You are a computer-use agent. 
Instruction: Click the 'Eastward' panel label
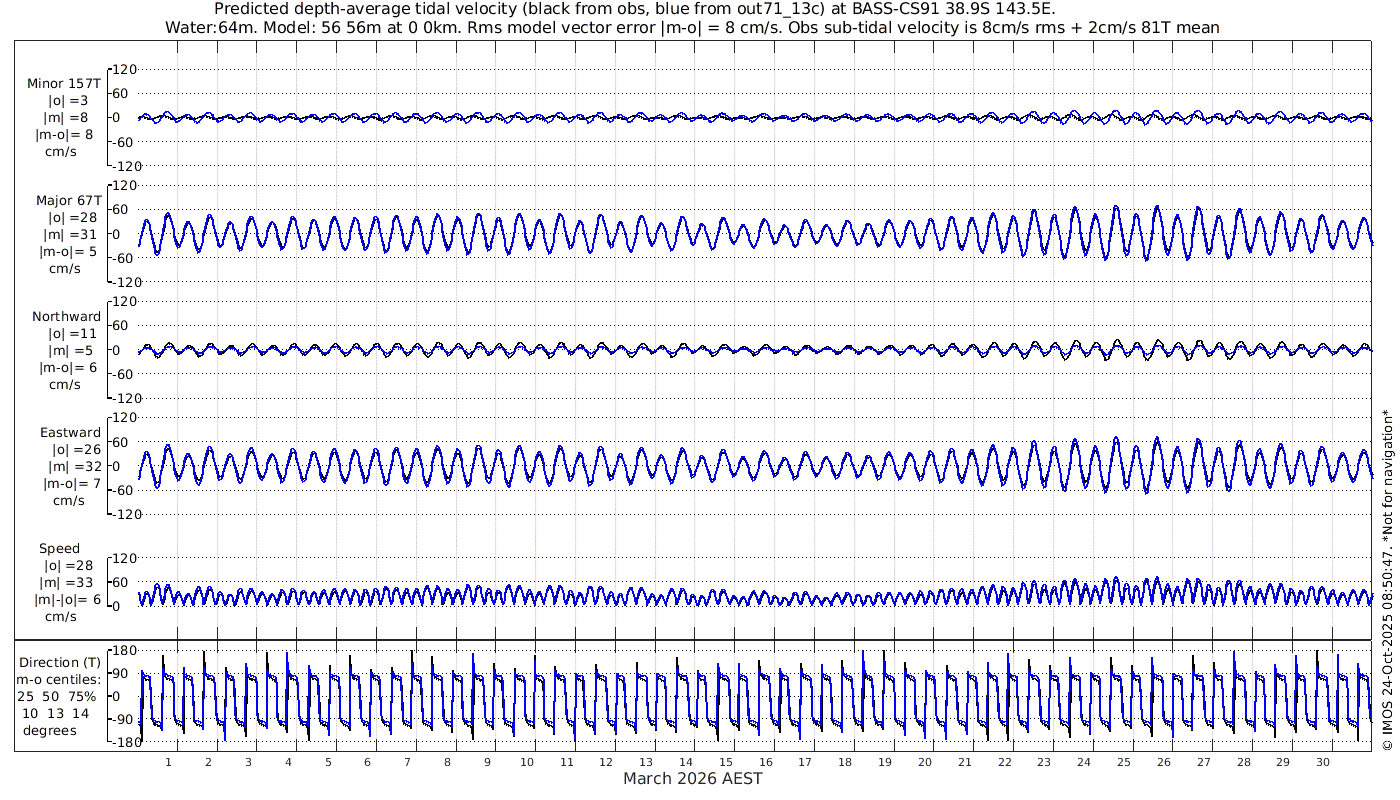(x=70, y=433)
